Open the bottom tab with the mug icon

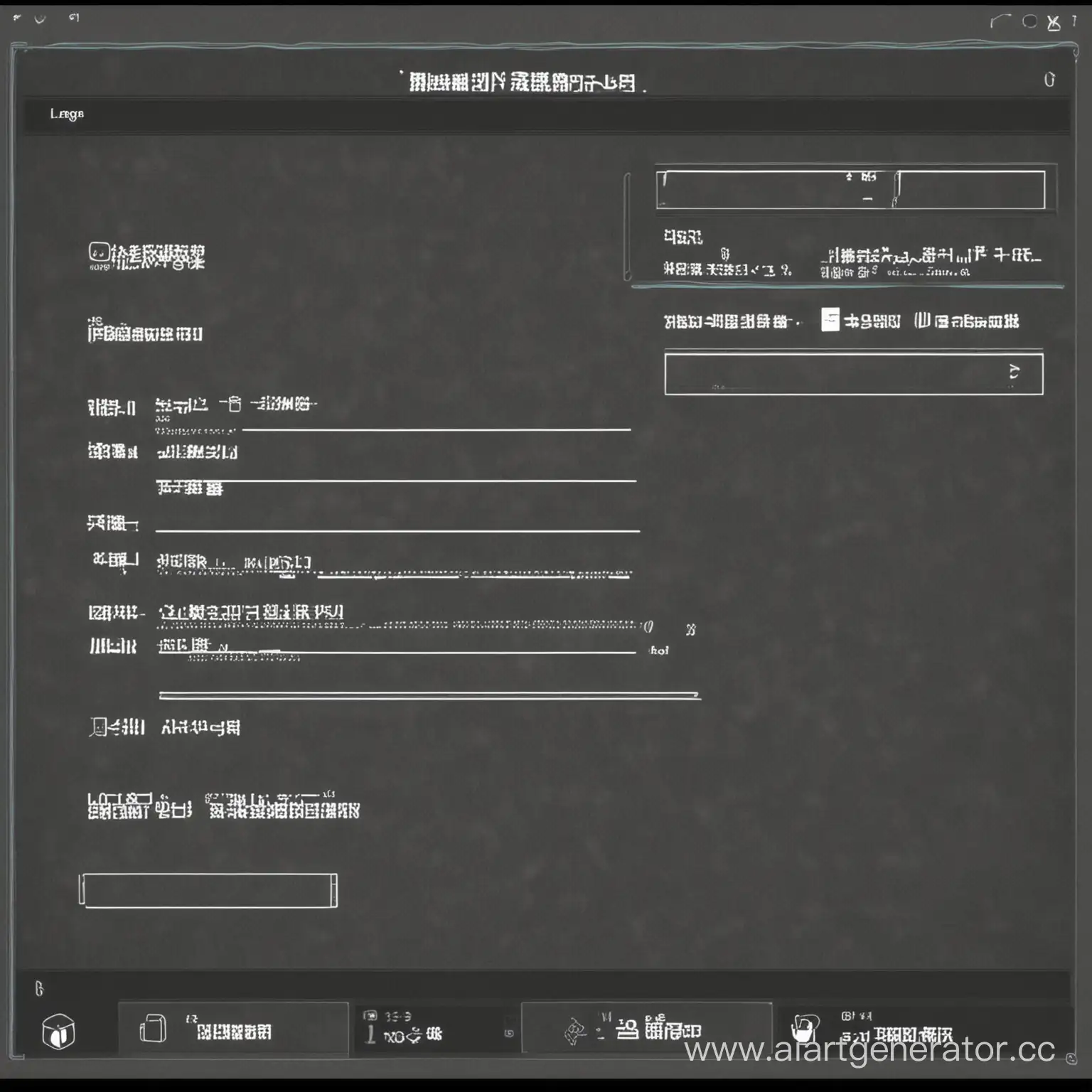[x=924, y=1029]
